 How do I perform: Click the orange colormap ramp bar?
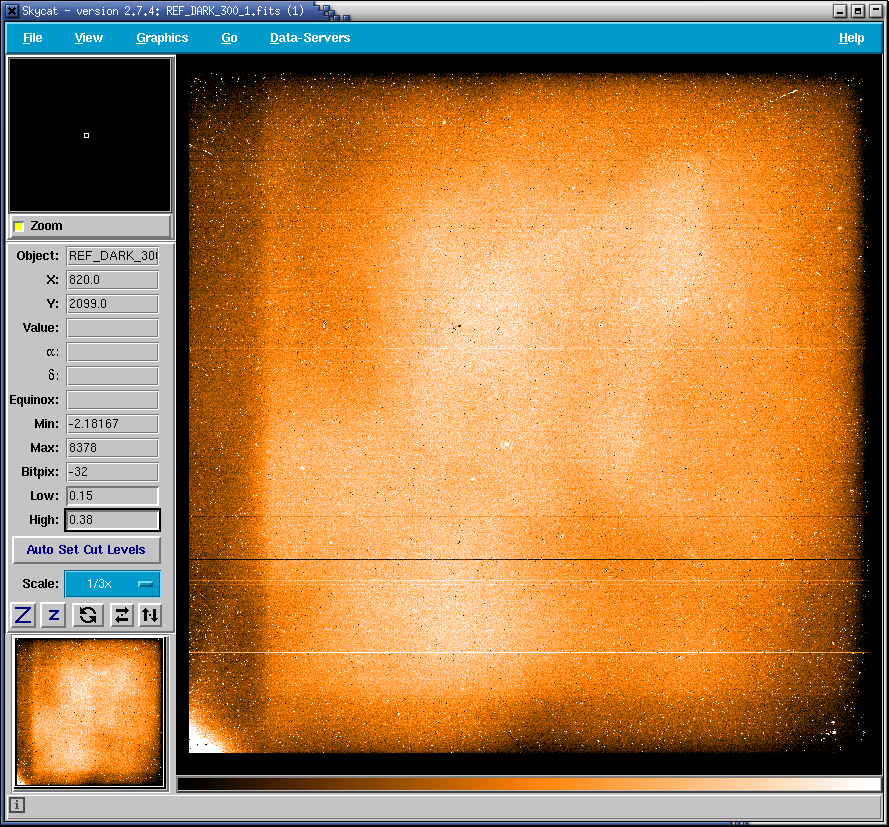(529, 784)
